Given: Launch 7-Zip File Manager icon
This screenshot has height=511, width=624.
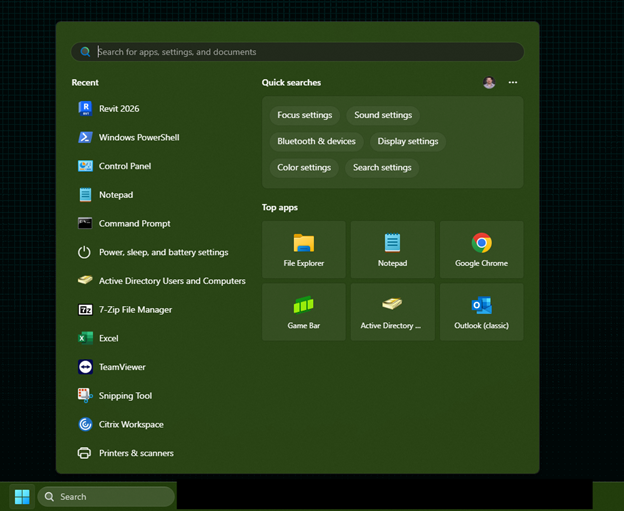Looking at the screenshot, I should (85, 310).
